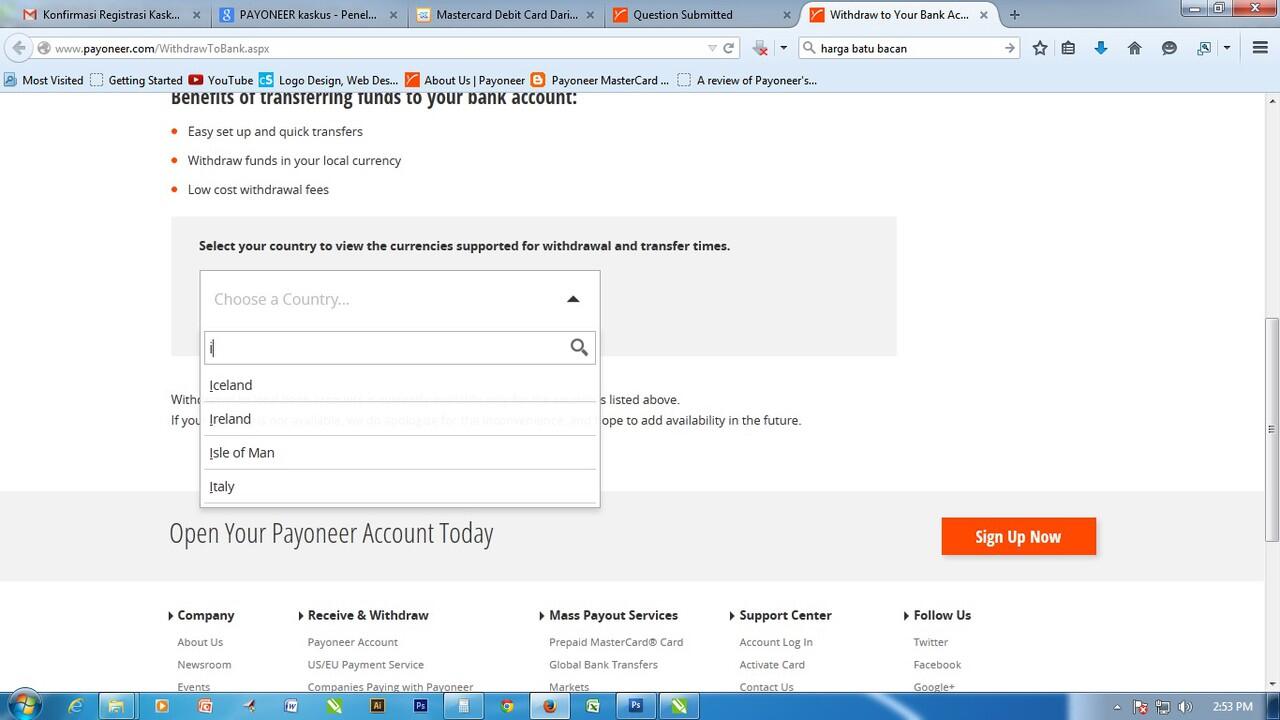Click the download manager toolbar icon with red X
Image resolution: width=1280 pixels, height=720 pixels.
pos(760,48)
